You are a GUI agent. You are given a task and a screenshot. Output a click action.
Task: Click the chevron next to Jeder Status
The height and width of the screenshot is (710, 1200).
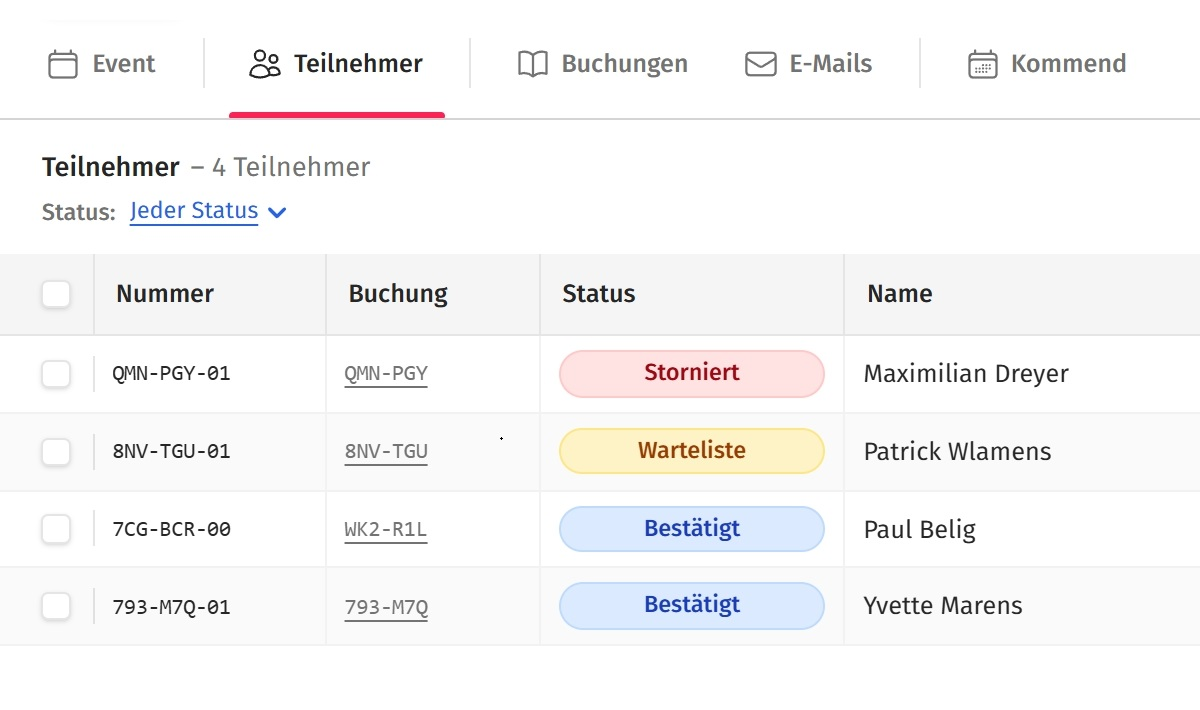pyautogui.click(x=277, y=212)
